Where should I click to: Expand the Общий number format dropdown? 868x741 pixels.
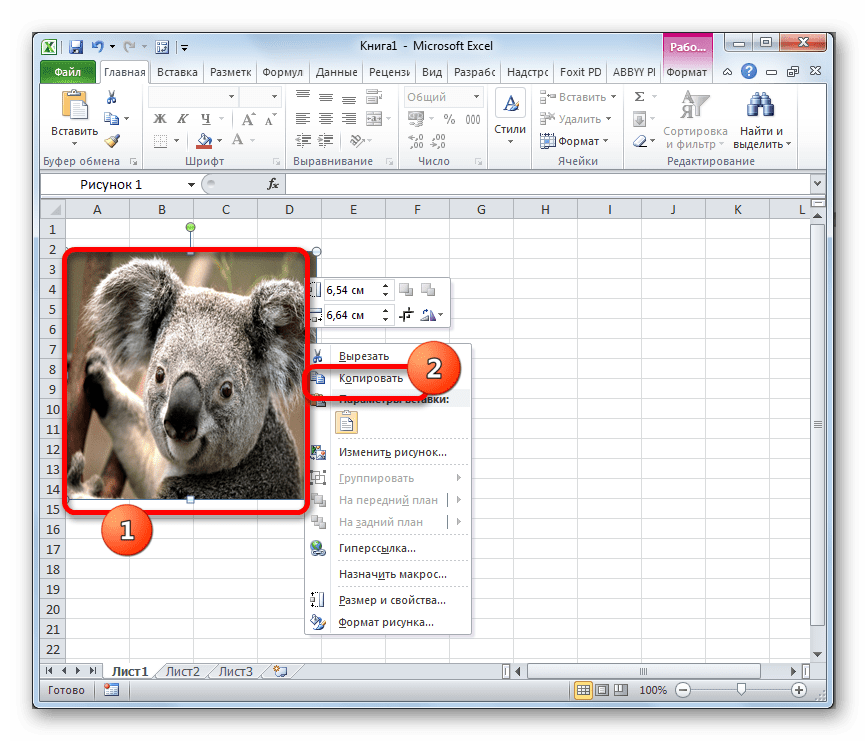(x=475, y=97)
